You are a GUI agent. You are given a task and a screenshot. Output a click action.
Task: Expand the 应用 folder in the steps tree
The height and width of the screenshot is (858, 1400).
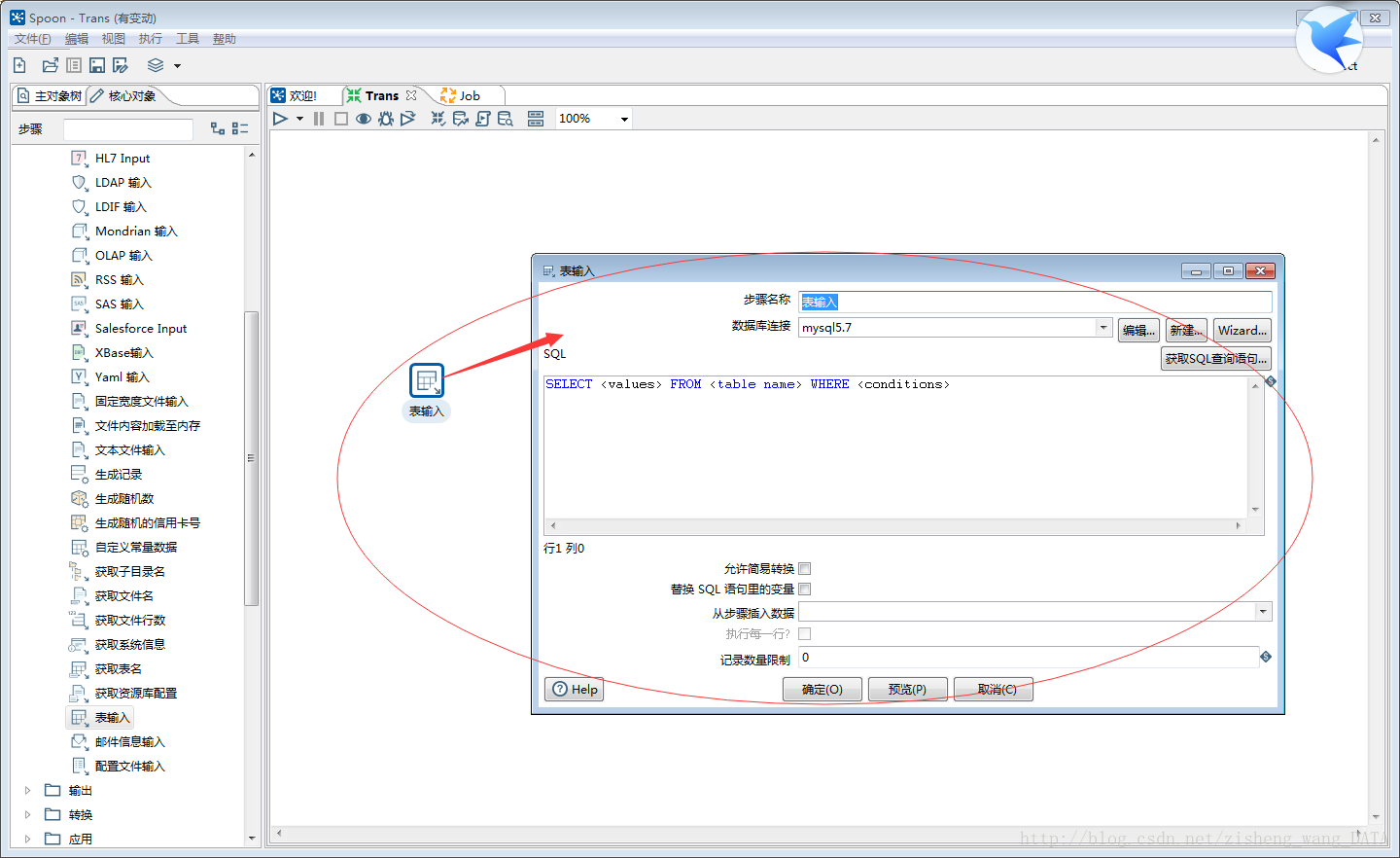coord(27,840)
